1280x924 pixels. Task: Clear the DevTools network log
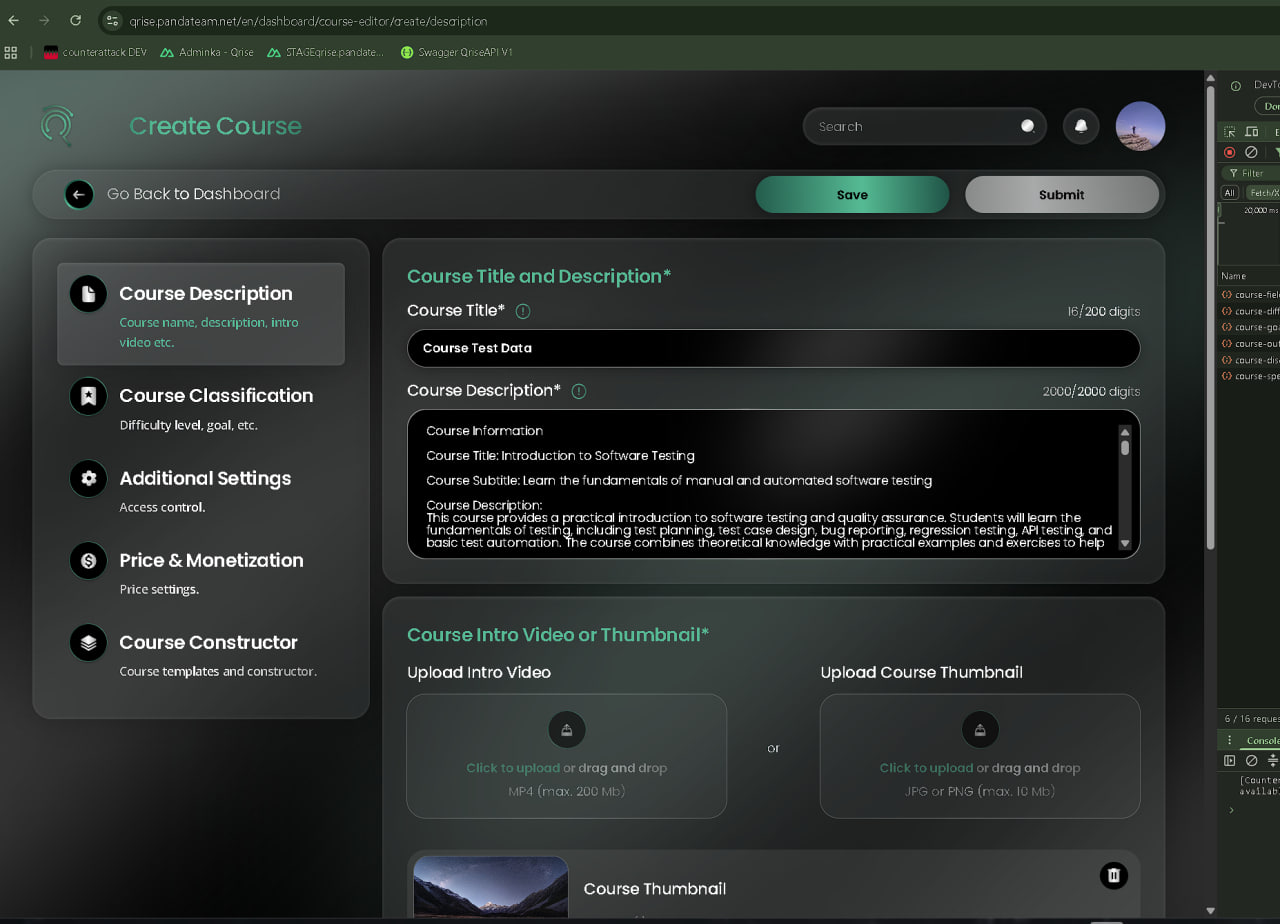tap(1251, 152)
